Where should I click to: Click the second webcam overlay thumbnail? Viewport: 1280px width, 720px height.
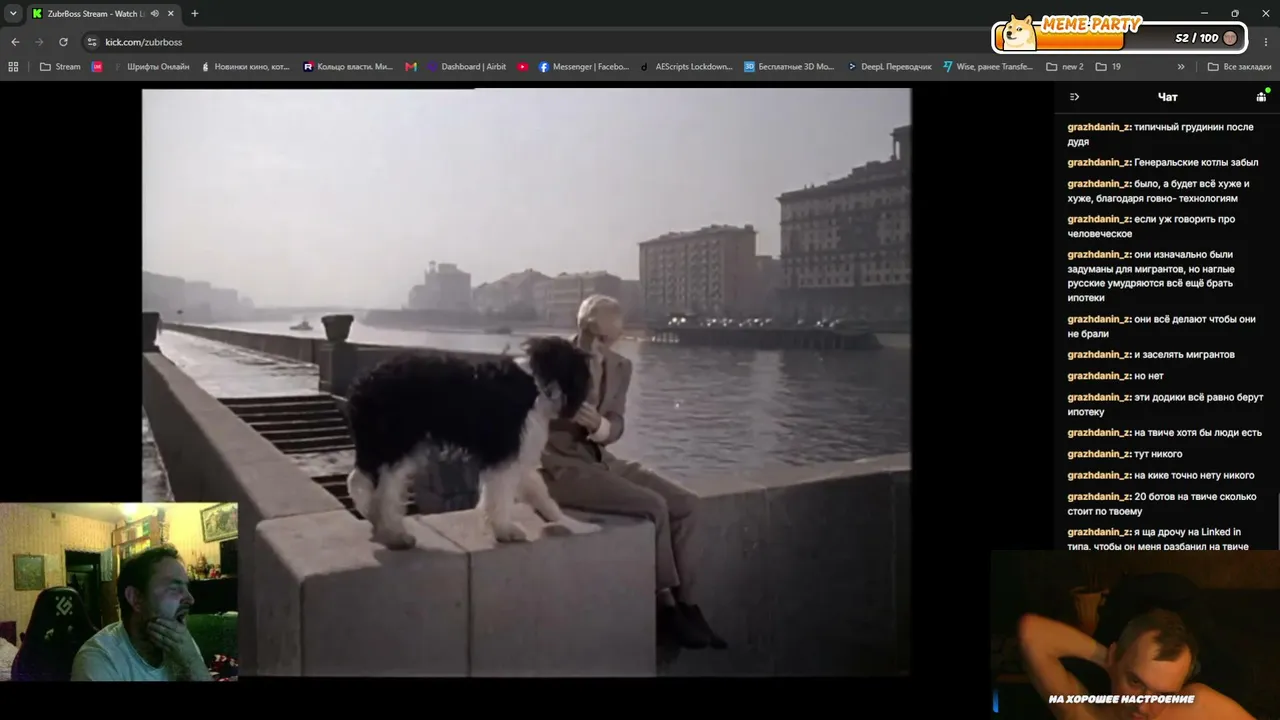tap(1135, 634)
